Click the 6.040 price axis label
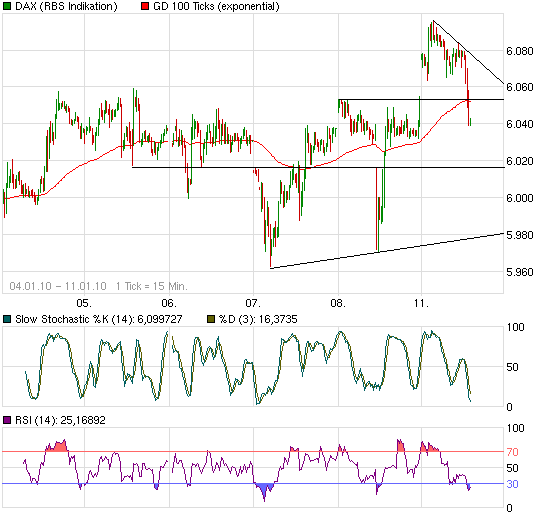The height and width of the screenshot is (516, 545). point(520,124)
